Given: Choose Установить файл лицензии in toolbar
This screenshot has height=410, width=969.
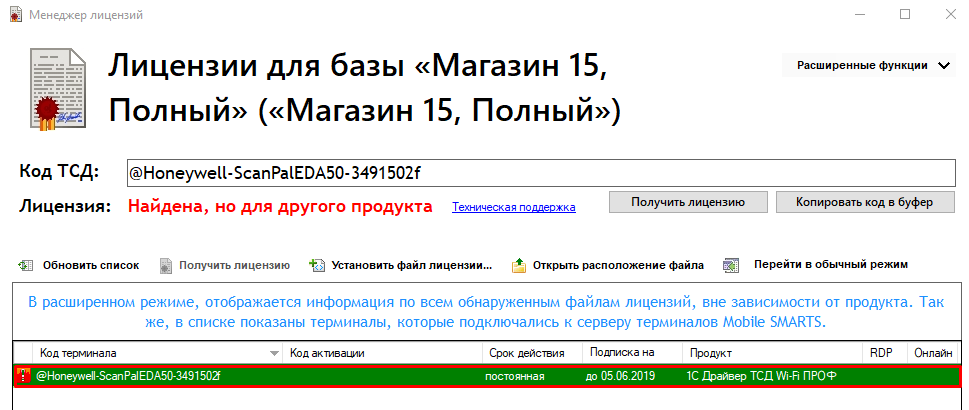Looking at the screenshot, I should [x=411, y=265].
